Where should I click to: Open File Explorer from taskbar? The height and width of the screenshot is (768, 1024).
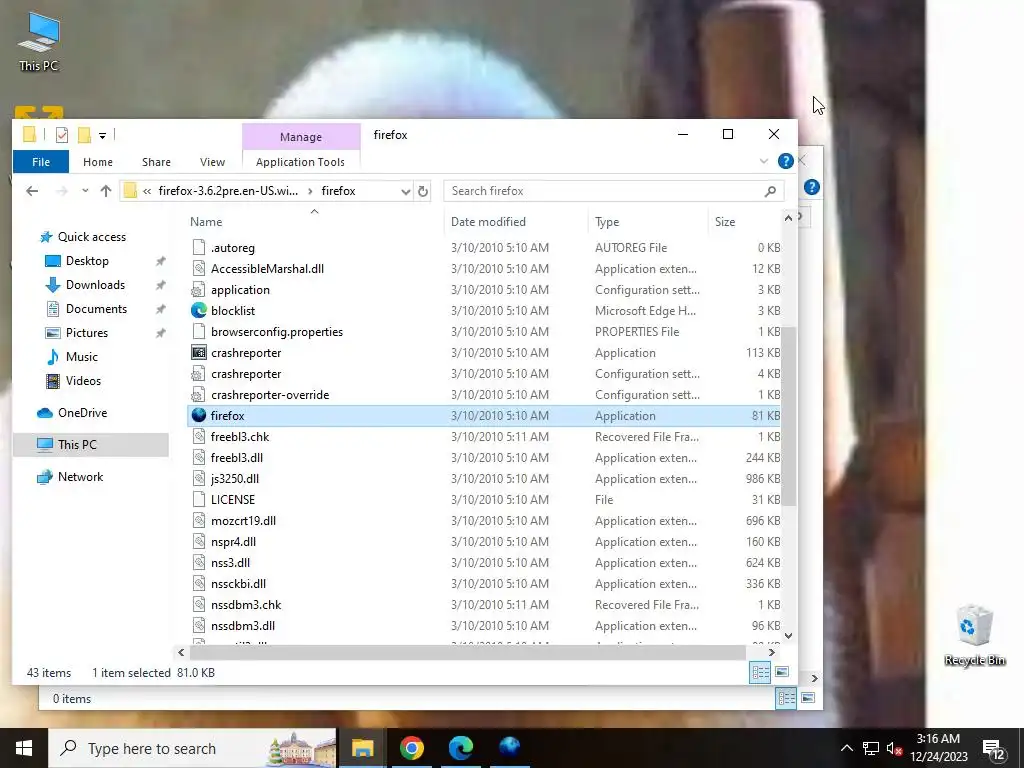pos(362,748)
